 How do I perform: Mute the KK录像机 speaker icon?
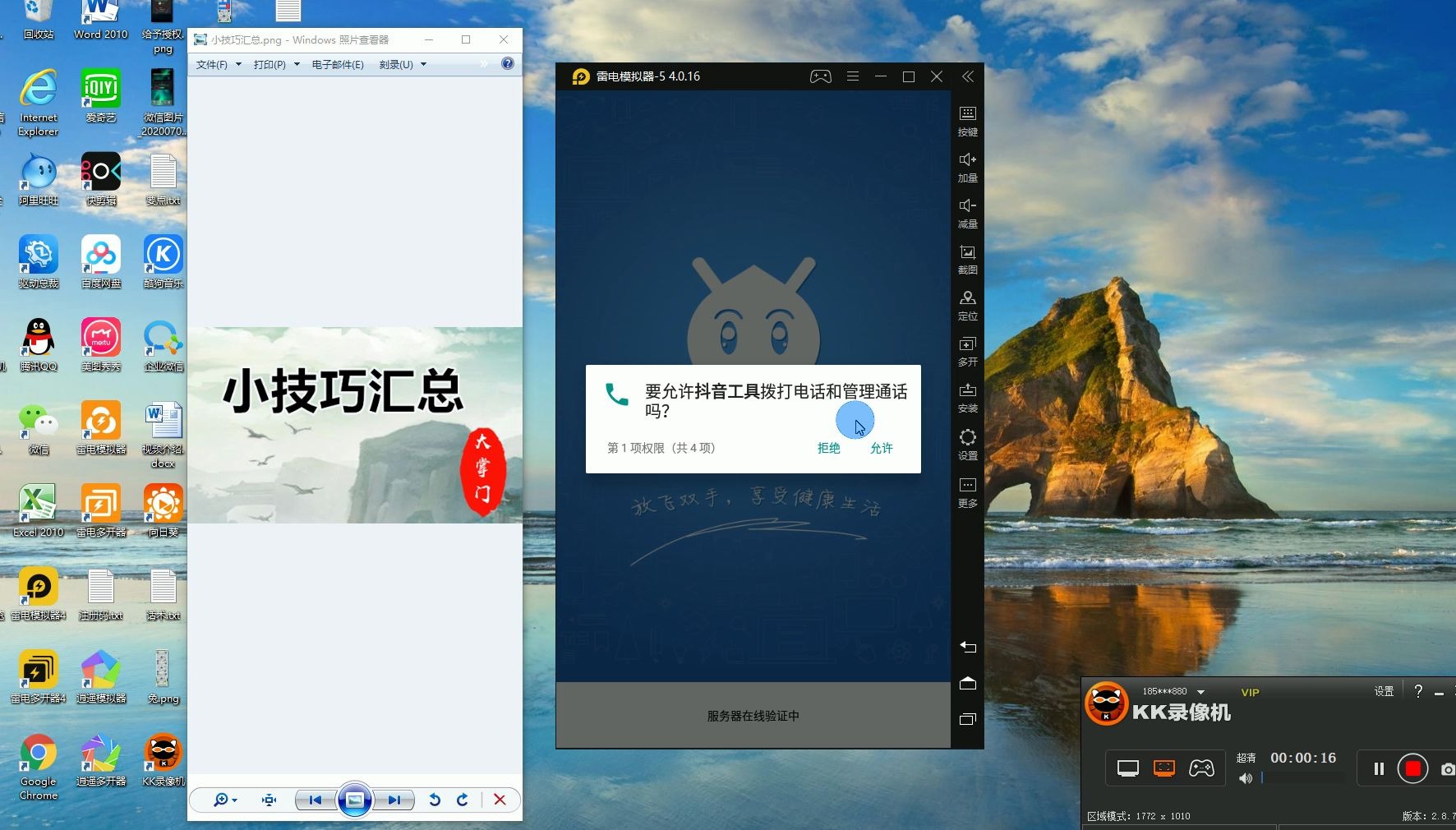[x=1246, y=777]
